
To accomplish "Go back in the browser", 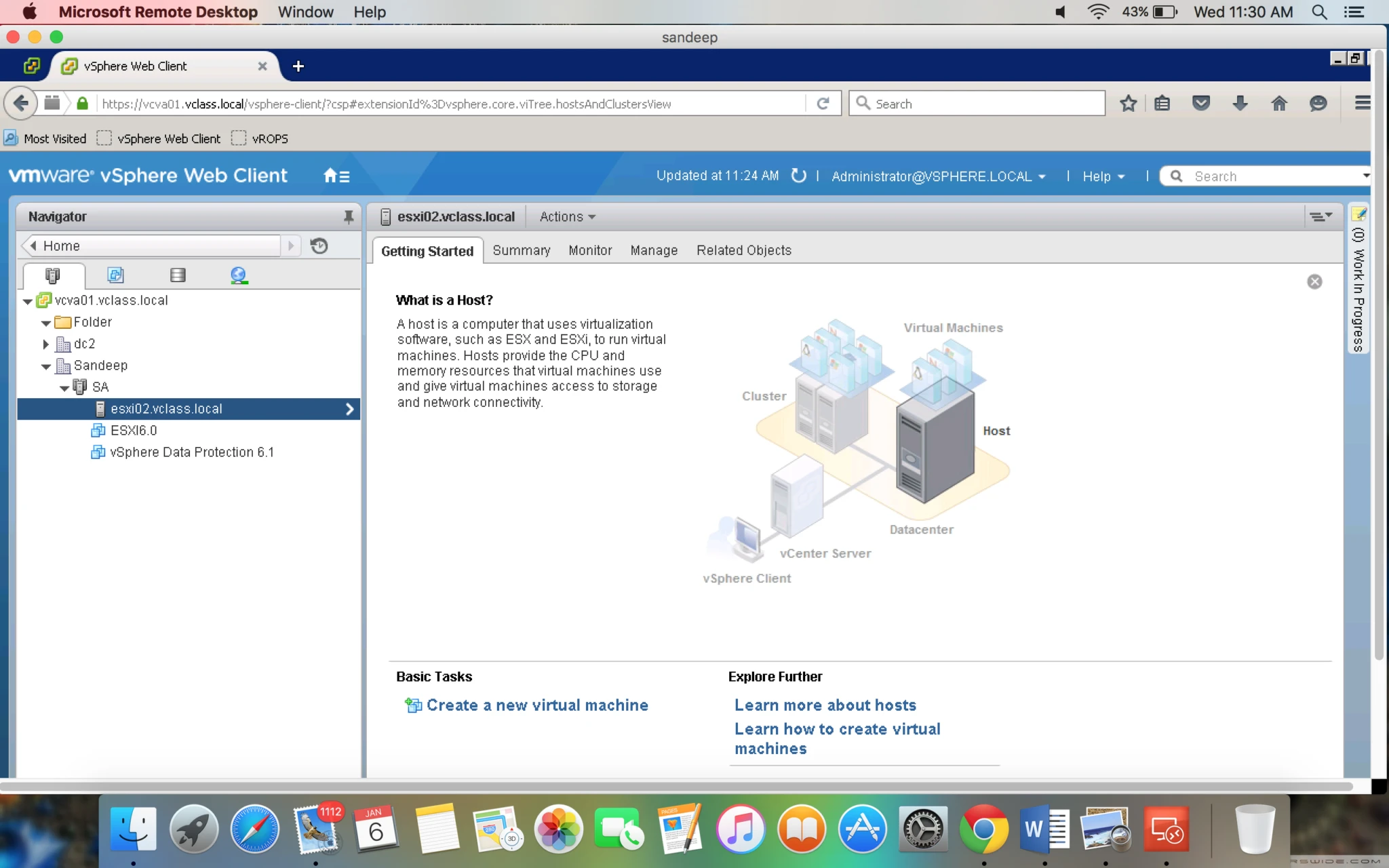I will coord(20,103).
